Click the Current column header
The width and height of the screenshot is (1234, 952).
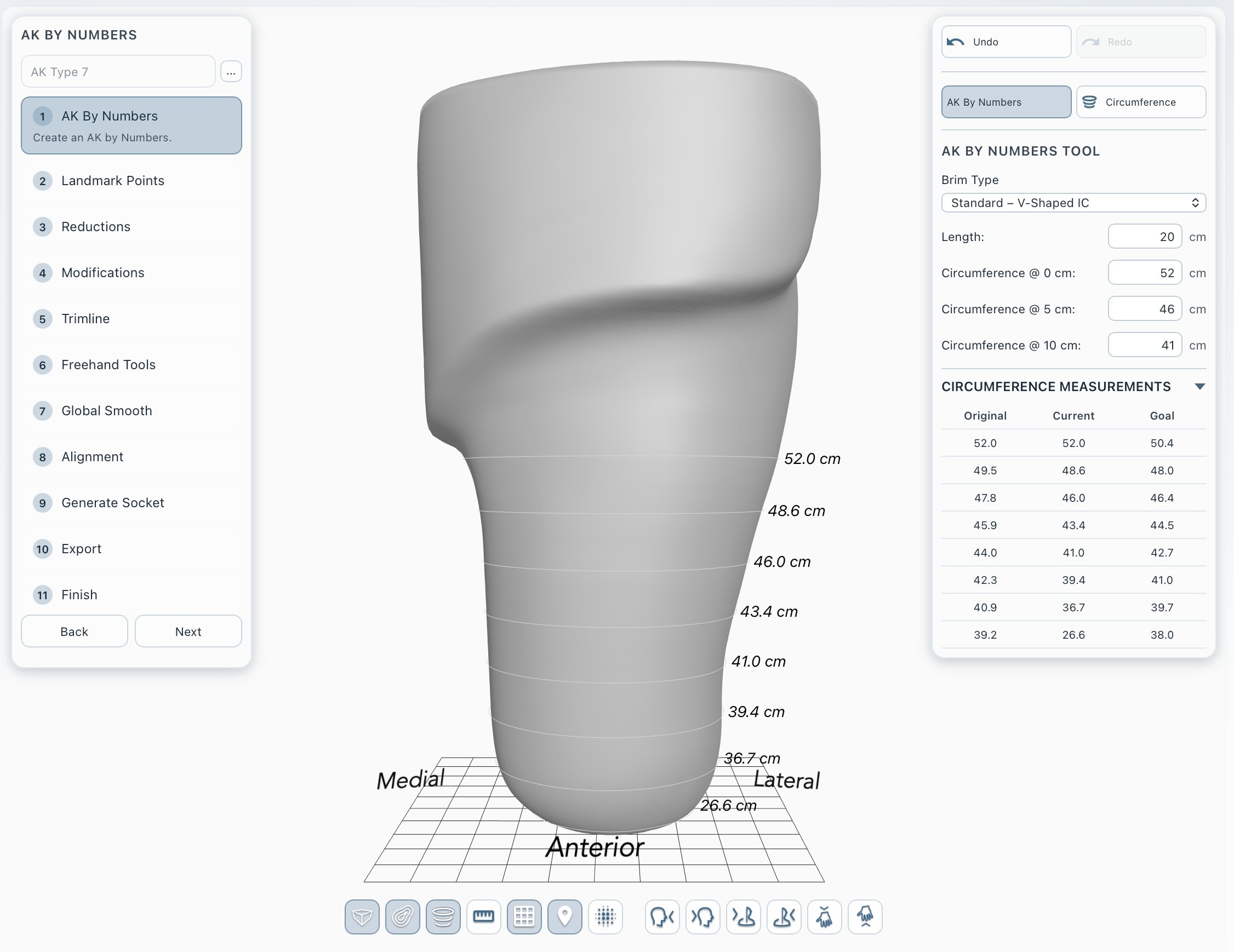[x=1073, y=416]
